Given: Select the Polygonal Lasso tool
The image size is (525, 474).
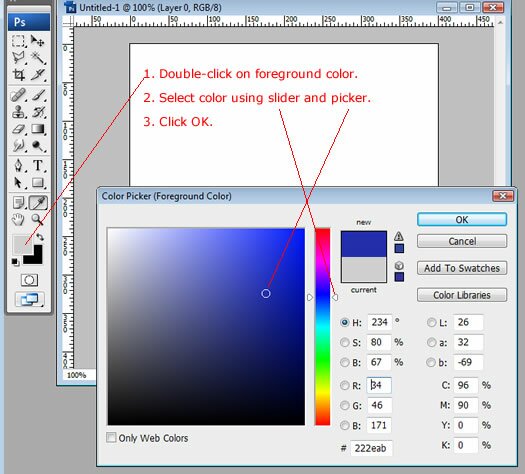Looking at the screenshot, I should pos(18,58).
